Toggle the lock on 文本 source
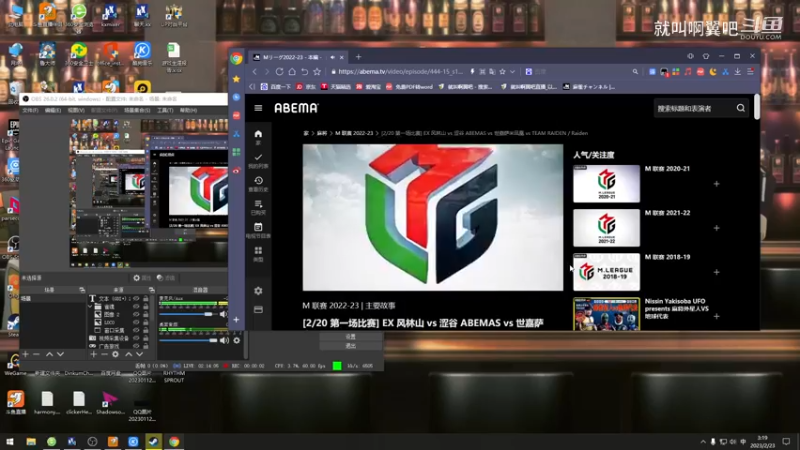The width and height of the screenshot is (800, 450). coord(146,298)
